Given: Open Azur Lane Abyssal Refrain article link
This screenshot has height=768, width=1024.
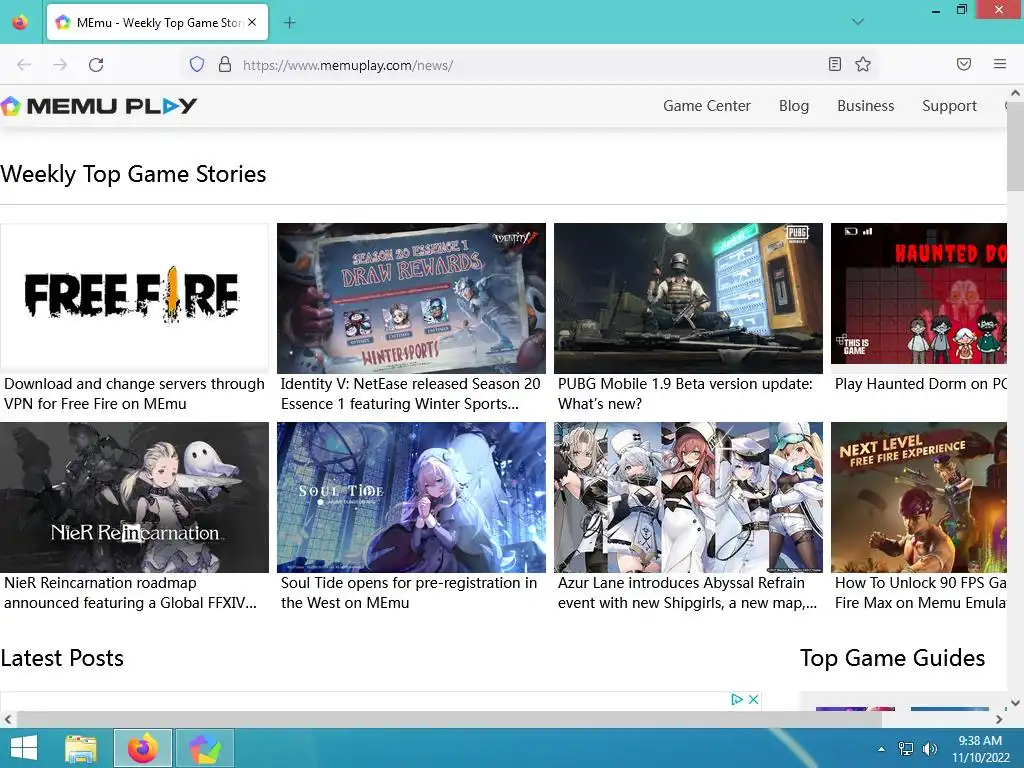Looking at the screenshot, I should tap(687, 593).
